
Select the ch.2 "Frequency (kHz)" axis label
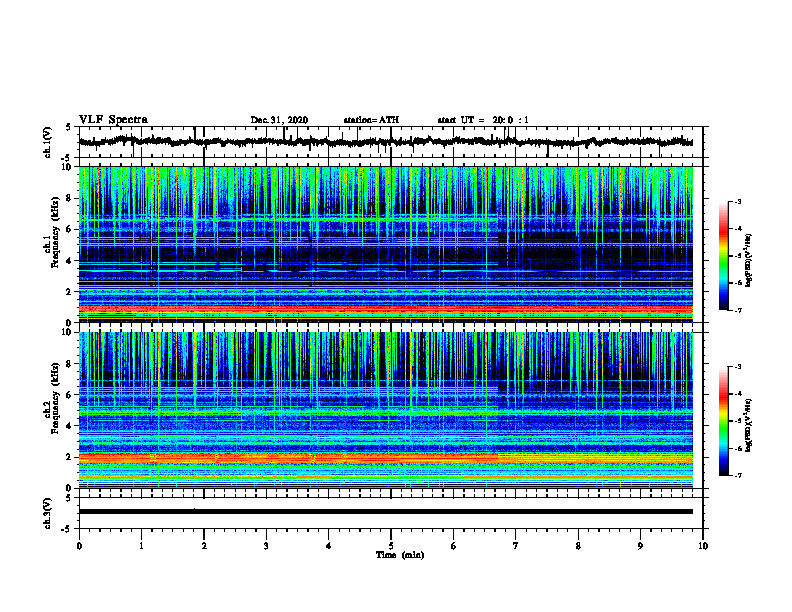click(x=55, y=398)
